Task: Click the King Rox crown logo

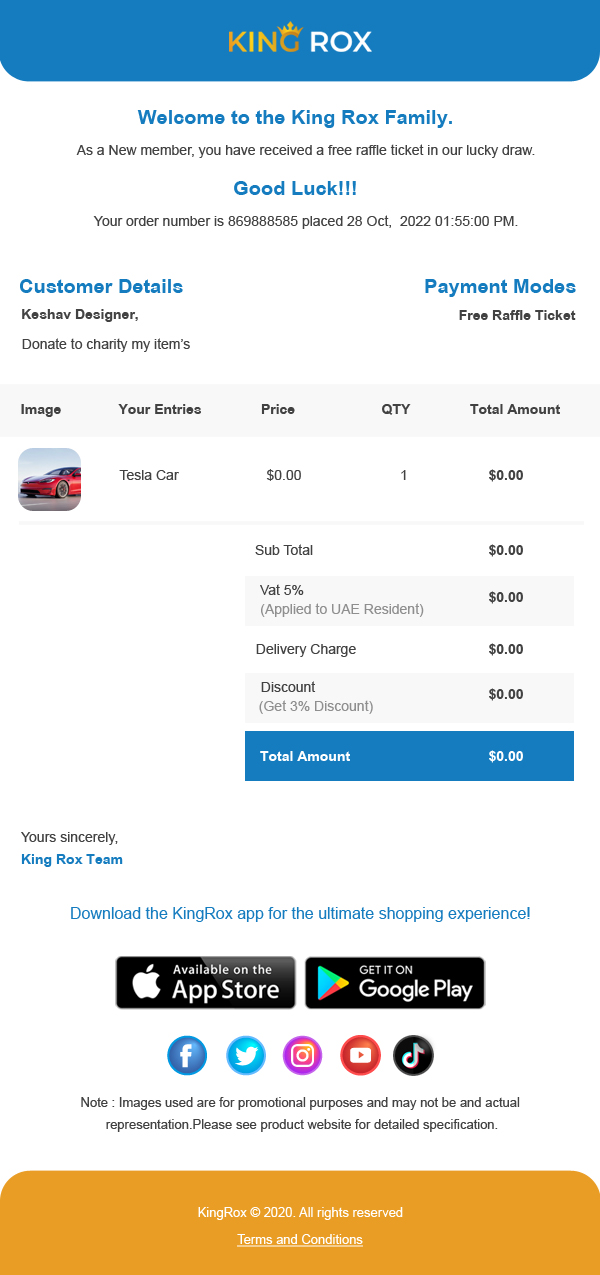Action: [x=300, y=40]
